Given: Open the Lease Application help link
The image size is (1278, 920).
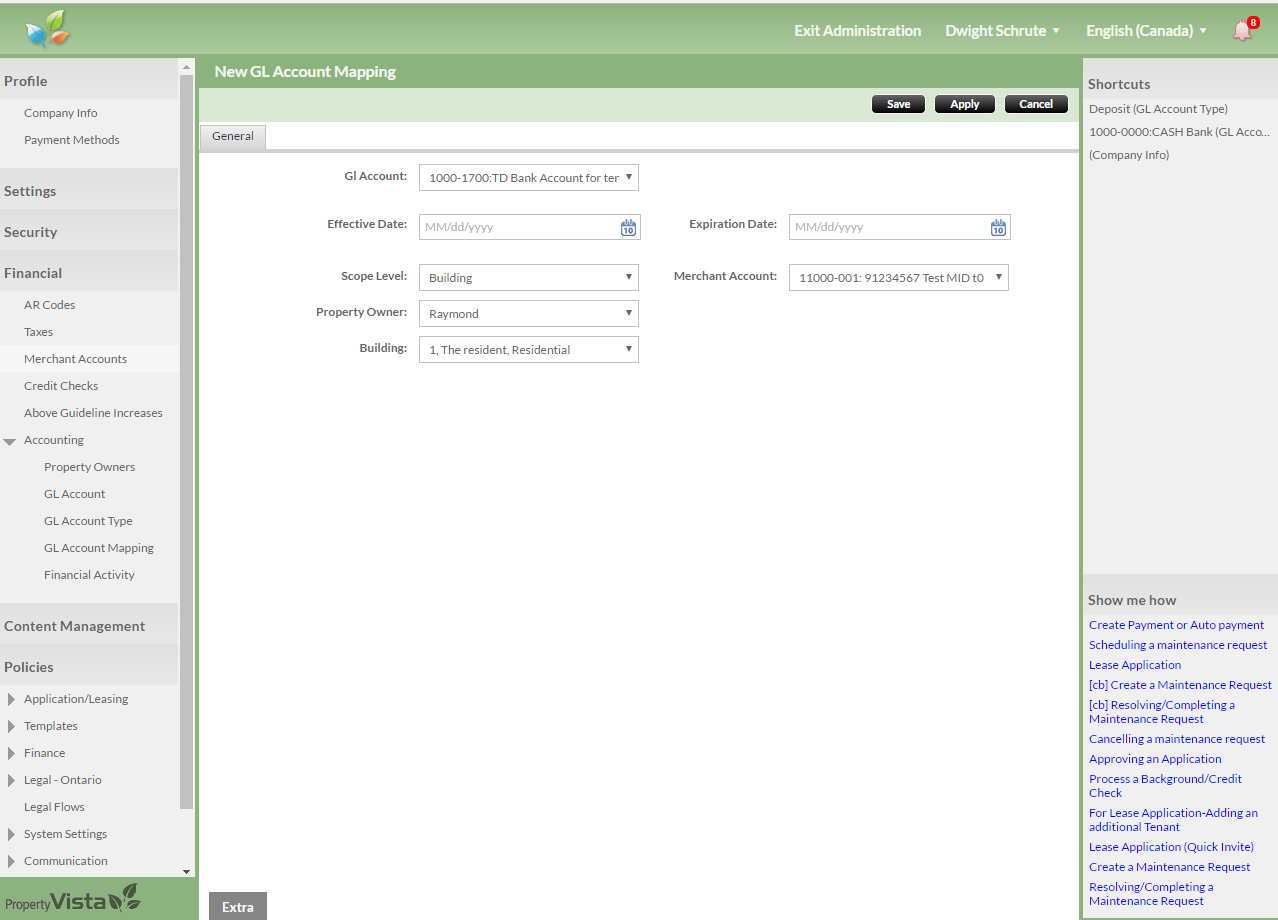Looking at the screenshot, I should pos(1135,665).
